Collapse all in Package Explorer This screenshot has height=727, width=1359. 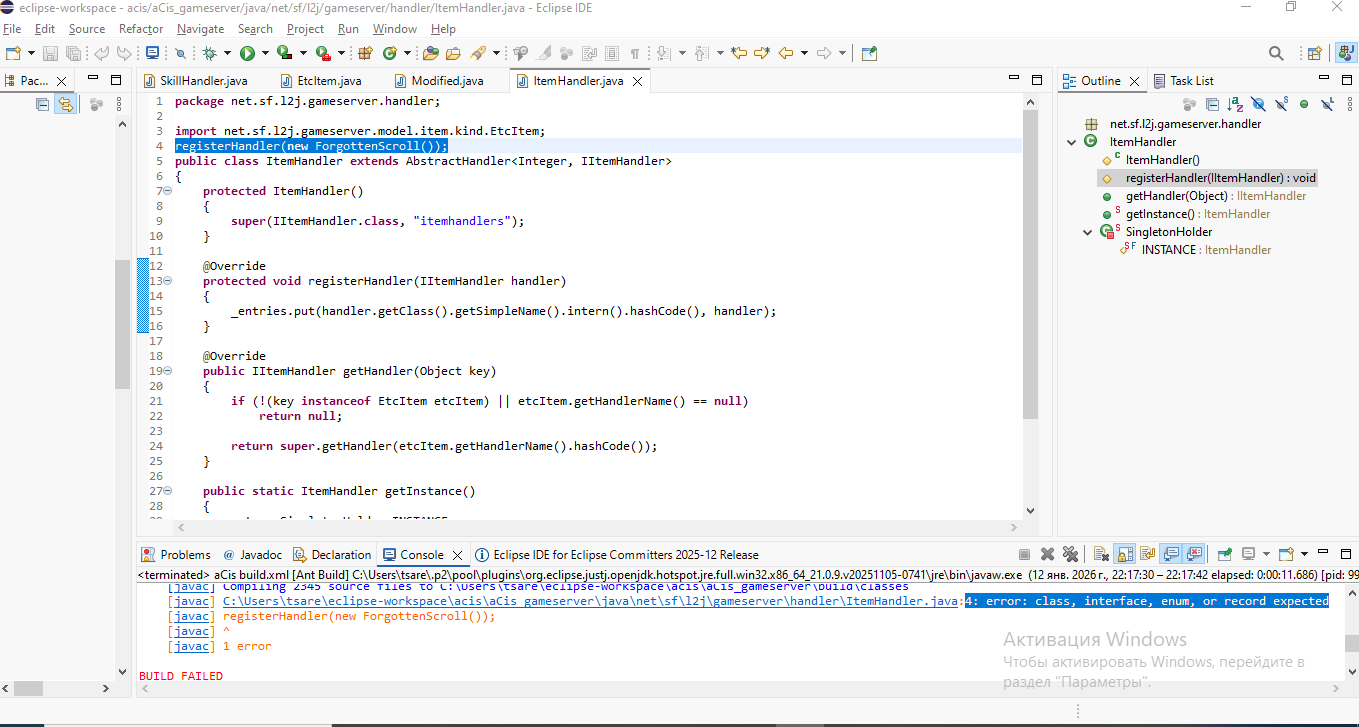[x=43, y=103]
